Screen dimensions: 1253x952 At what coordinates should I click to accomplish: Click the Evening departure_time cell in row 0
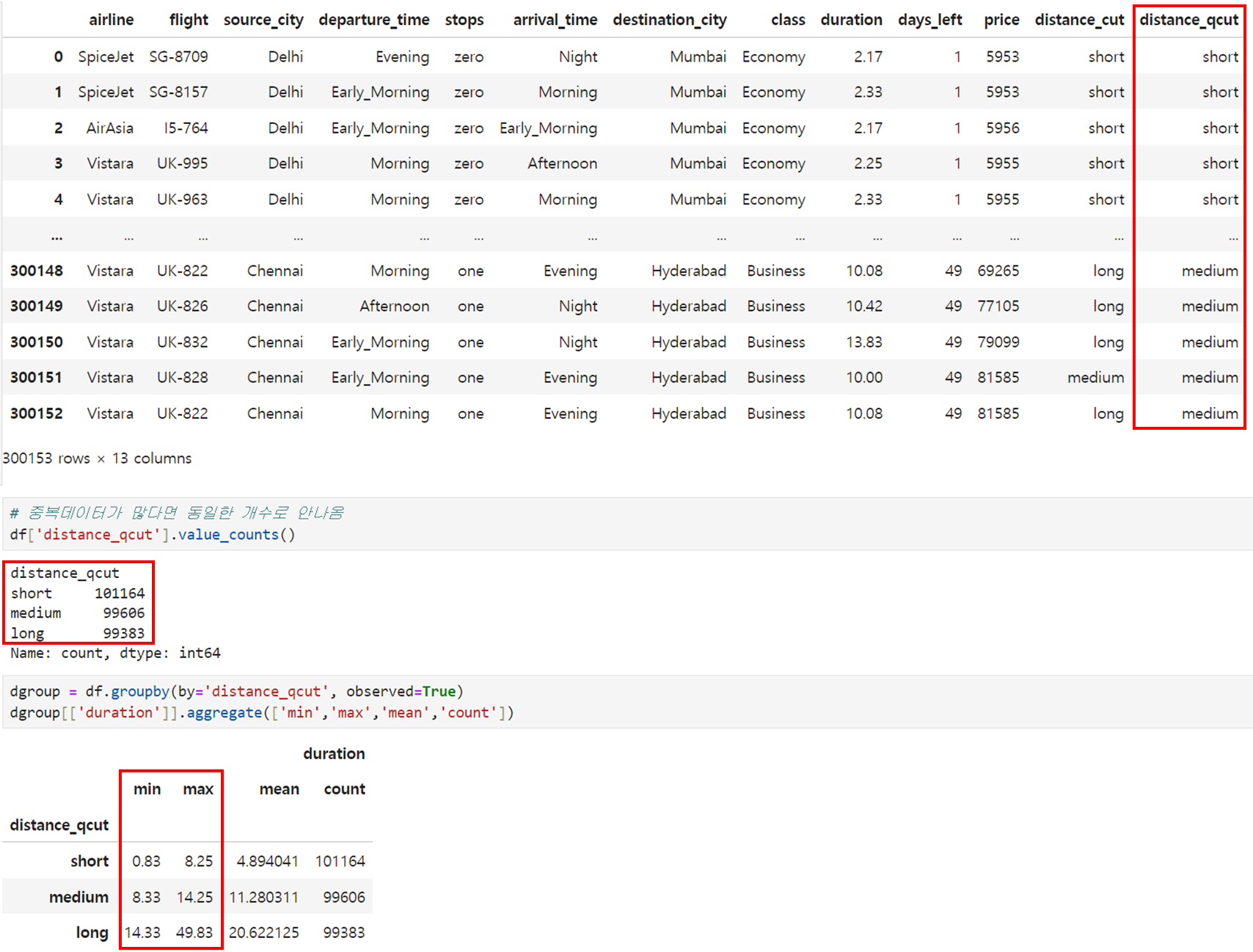(x=403, y=56)
